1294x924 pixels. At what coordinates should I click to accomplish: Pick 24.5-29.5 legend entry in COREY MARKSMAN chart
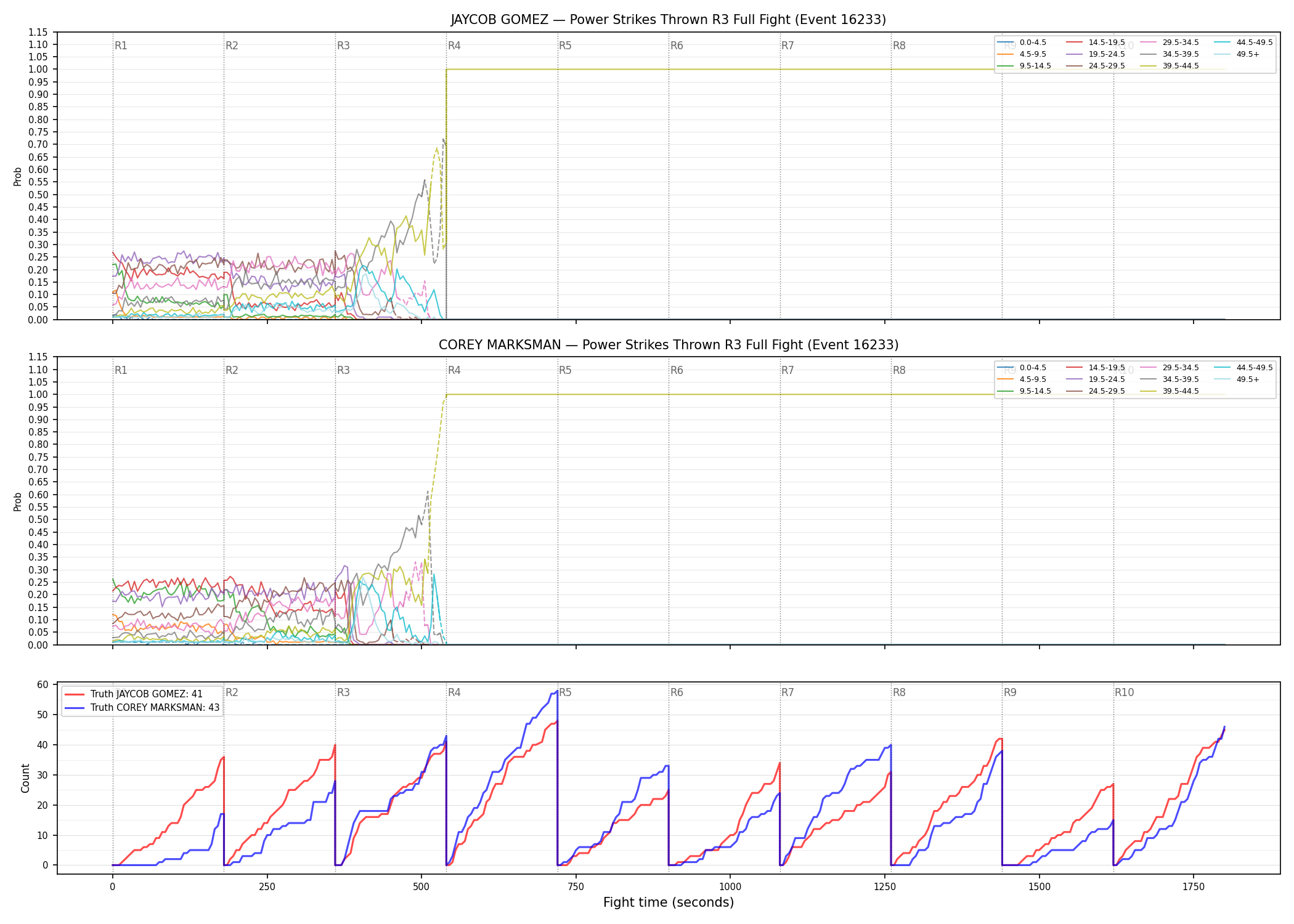(x=1096, y=391)
